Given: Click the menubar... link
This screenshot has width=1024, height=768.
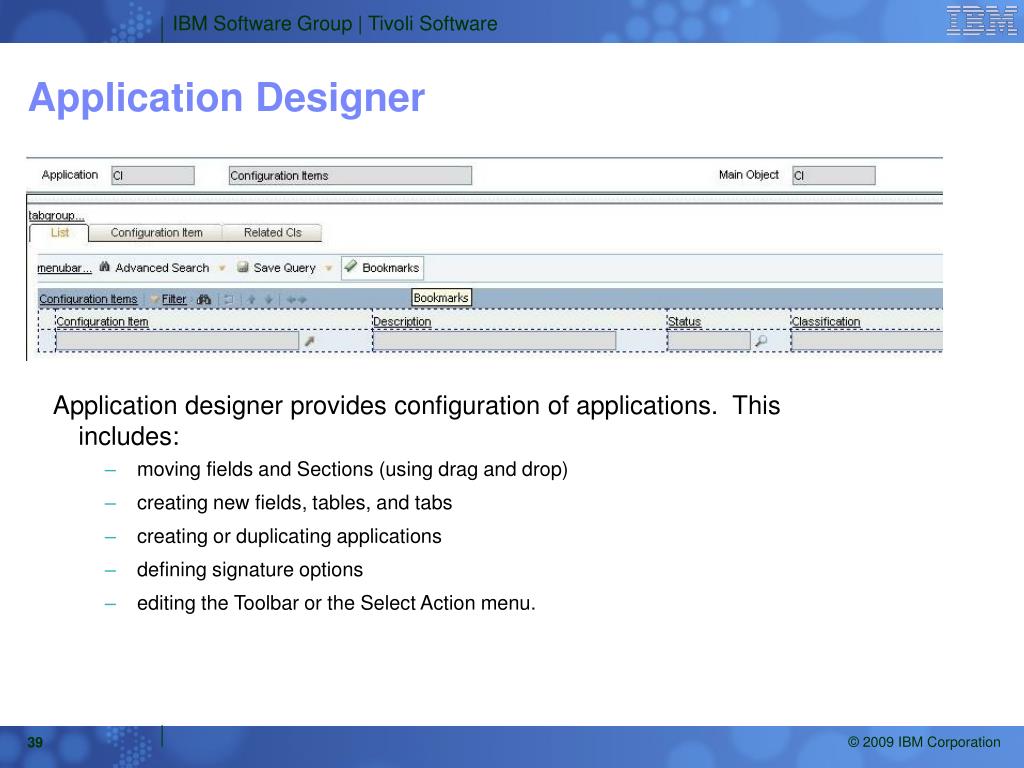Looking at the screenshot, I should coord(64,268).
